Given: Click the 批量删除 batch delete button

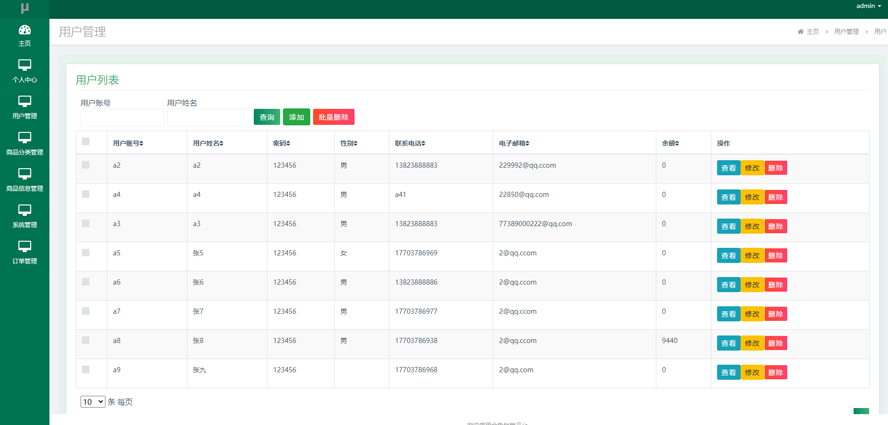Looking at the screenshot, I should pyautogui.click(x=334, y=117).
